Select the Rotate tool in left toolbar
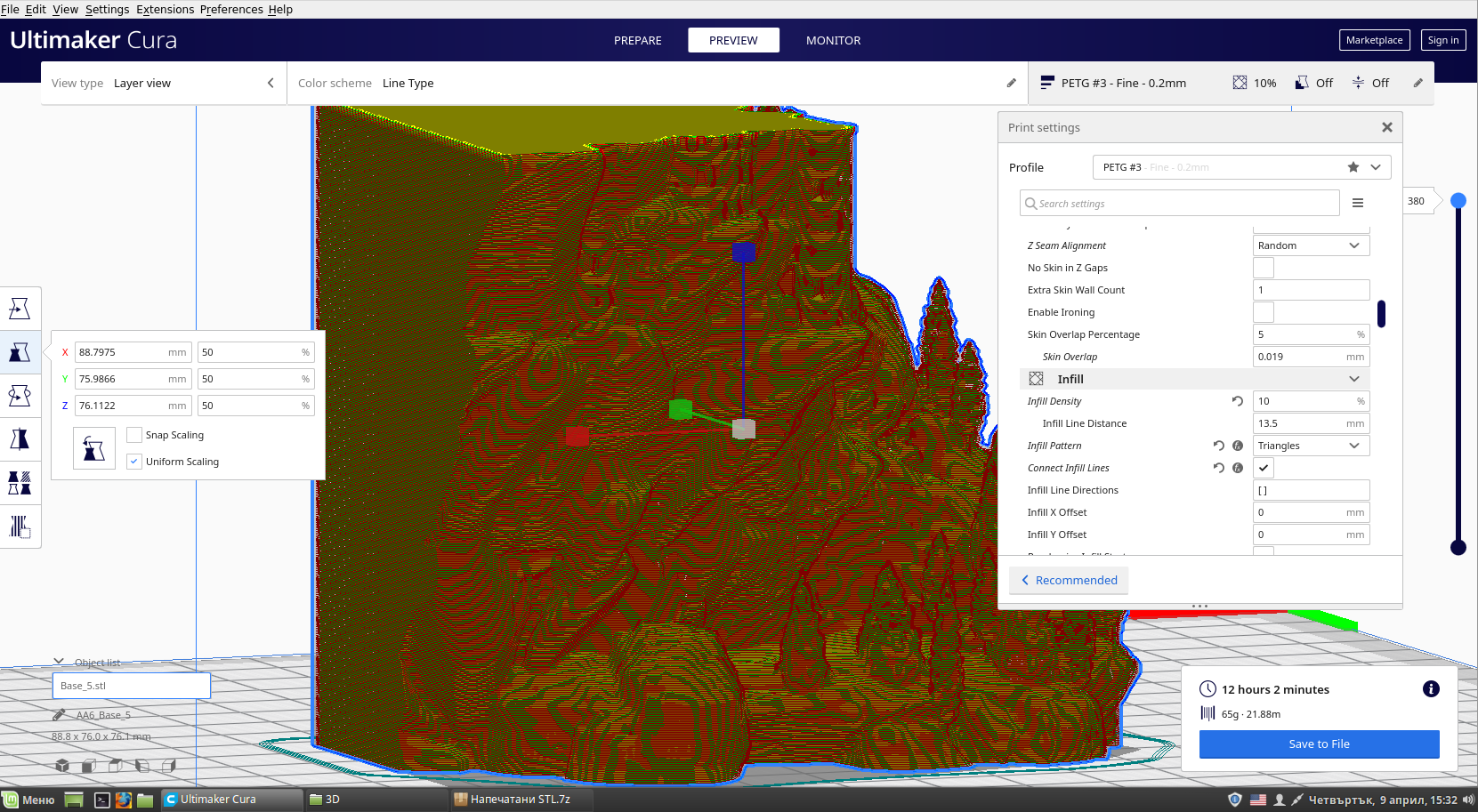This screenshot has height=812, width=1478. [x=20, y=396]
